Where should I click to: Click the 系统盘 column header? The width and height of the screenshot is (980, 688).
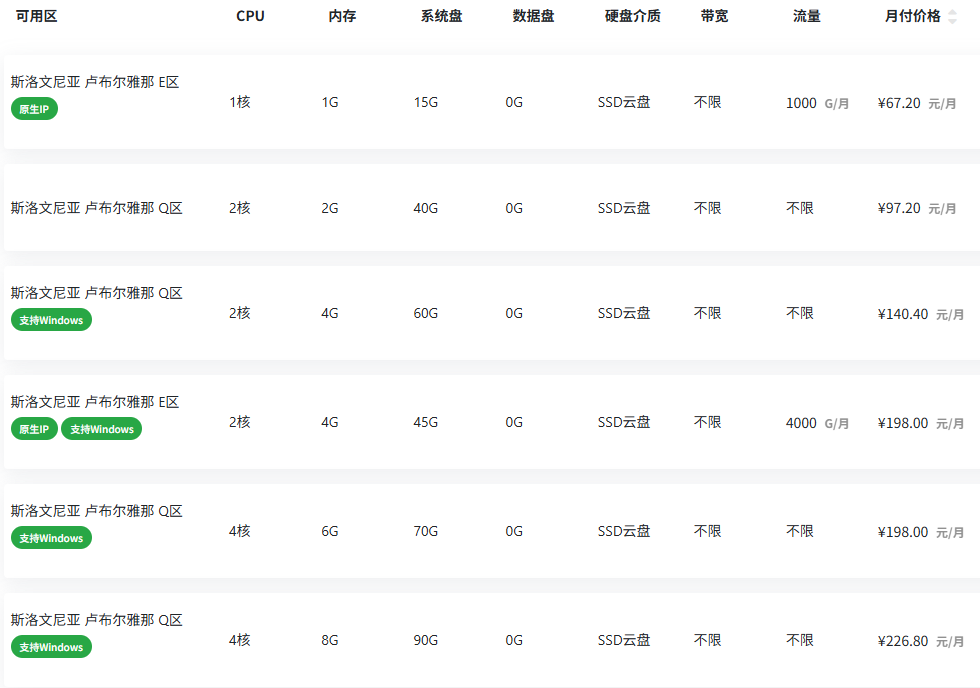pyautogui.click(x=441, y=16)
